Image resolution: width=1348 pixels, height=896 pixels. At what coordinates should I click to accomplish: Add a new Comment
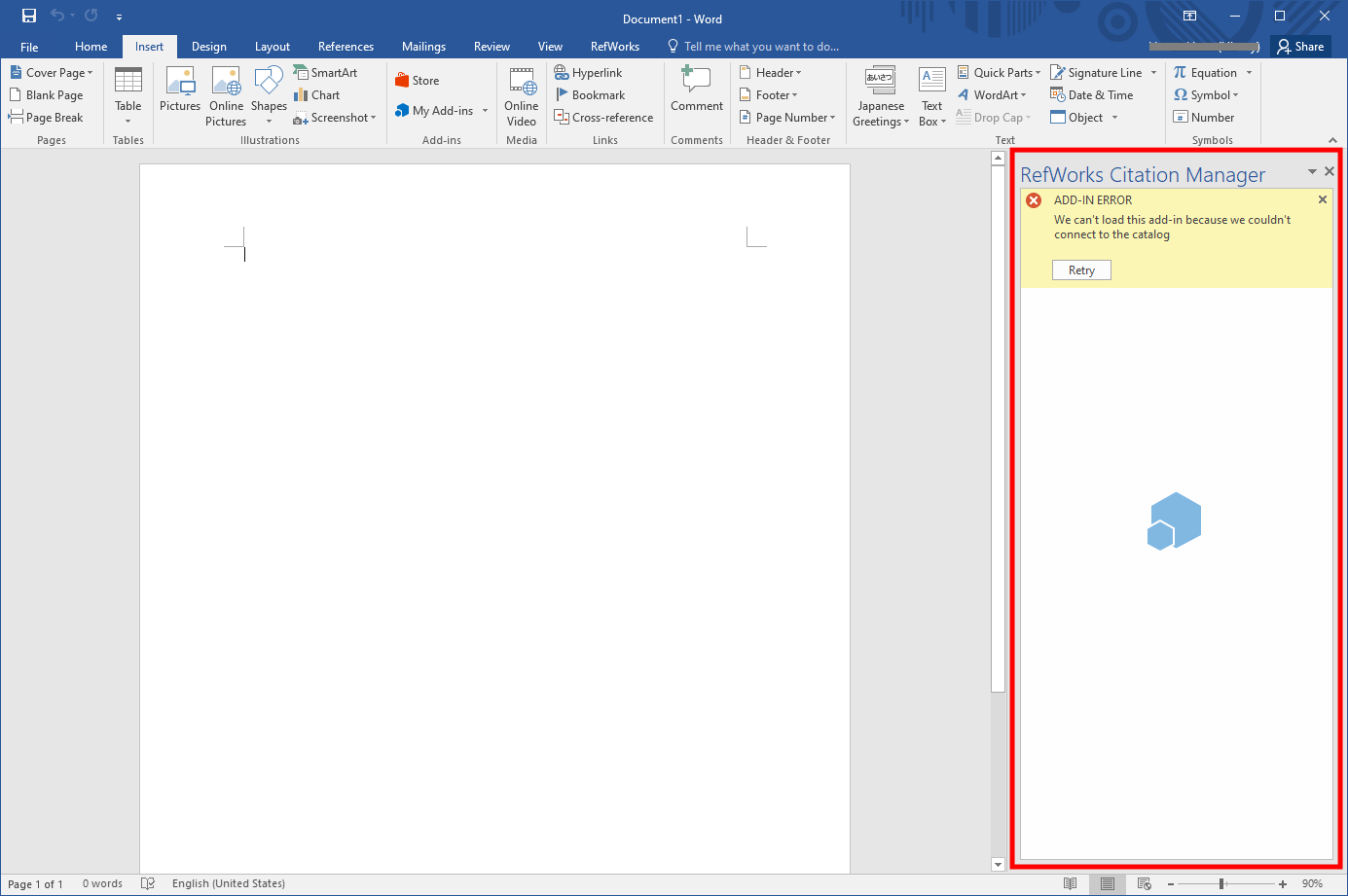coord(697,90)
